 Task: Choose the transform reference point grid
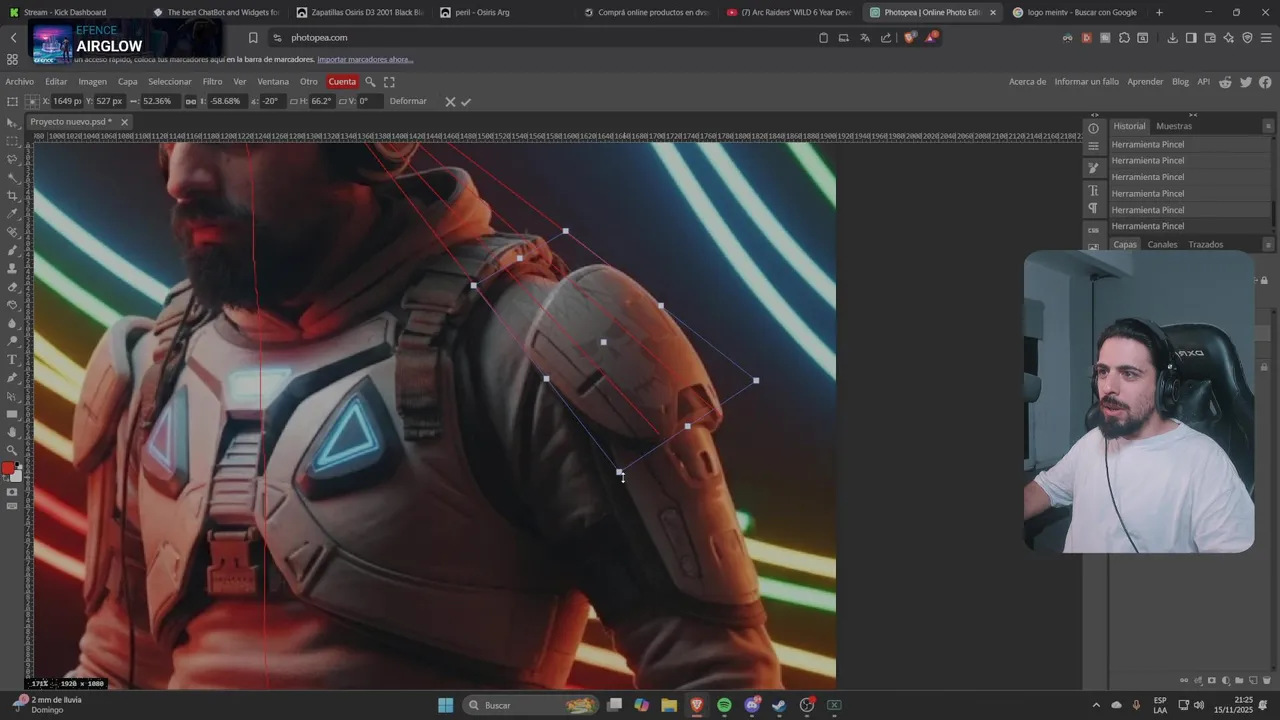pyautogui.click(x=32, y=101)
